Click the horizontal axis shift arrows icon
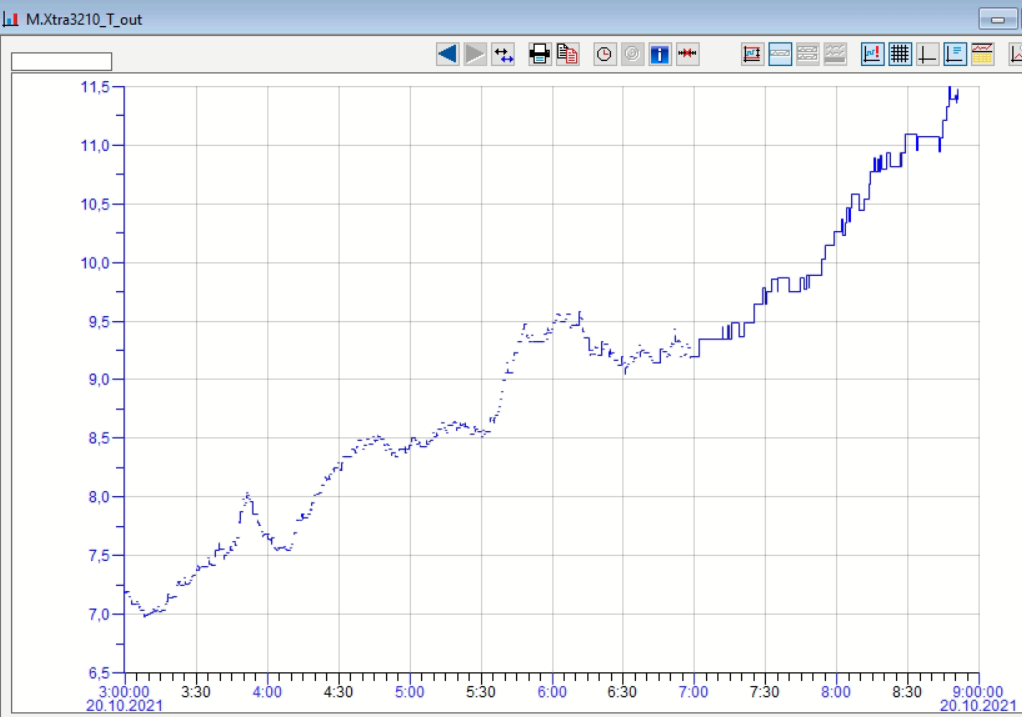1022x717 pixels. (x=503, y=54)
